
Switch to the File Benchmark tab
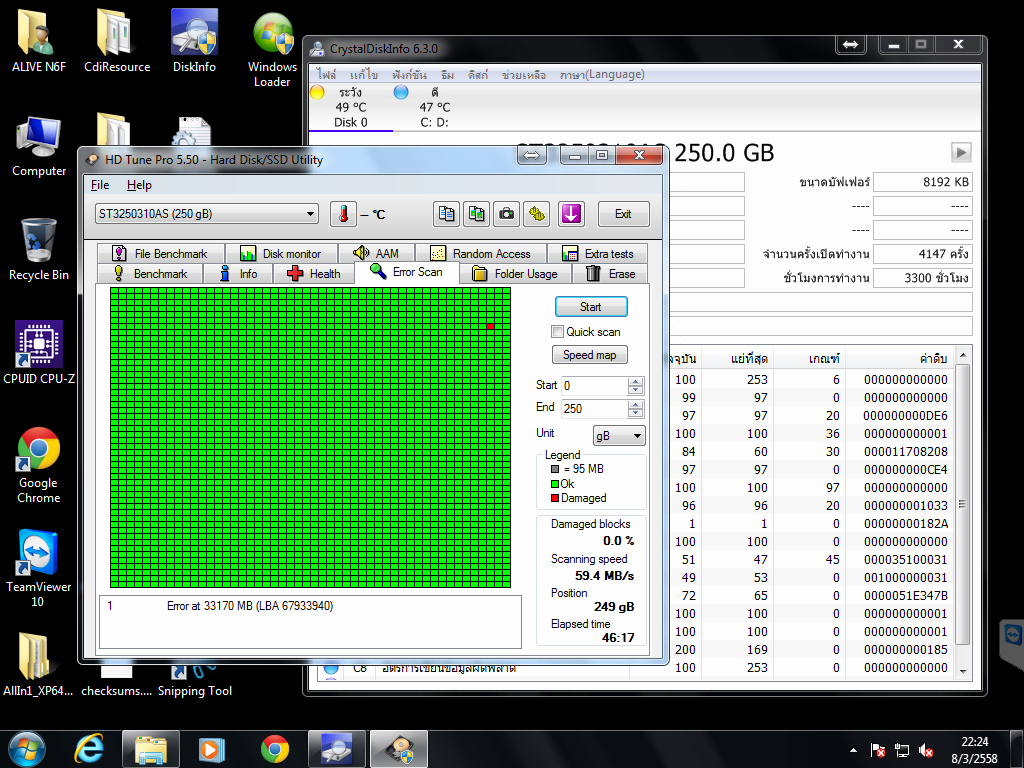pyautogui.click(x=161, y=253)
